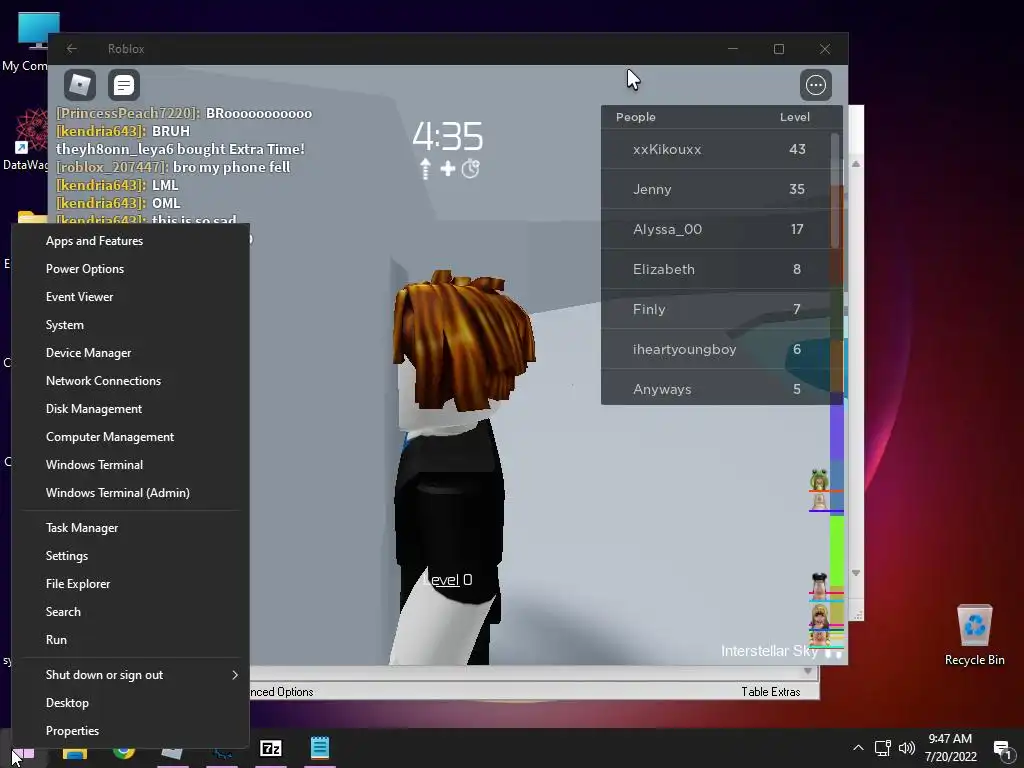Toggle the Roblox chat window icon
1024x768 pixels.
click(x=123, y=85)
